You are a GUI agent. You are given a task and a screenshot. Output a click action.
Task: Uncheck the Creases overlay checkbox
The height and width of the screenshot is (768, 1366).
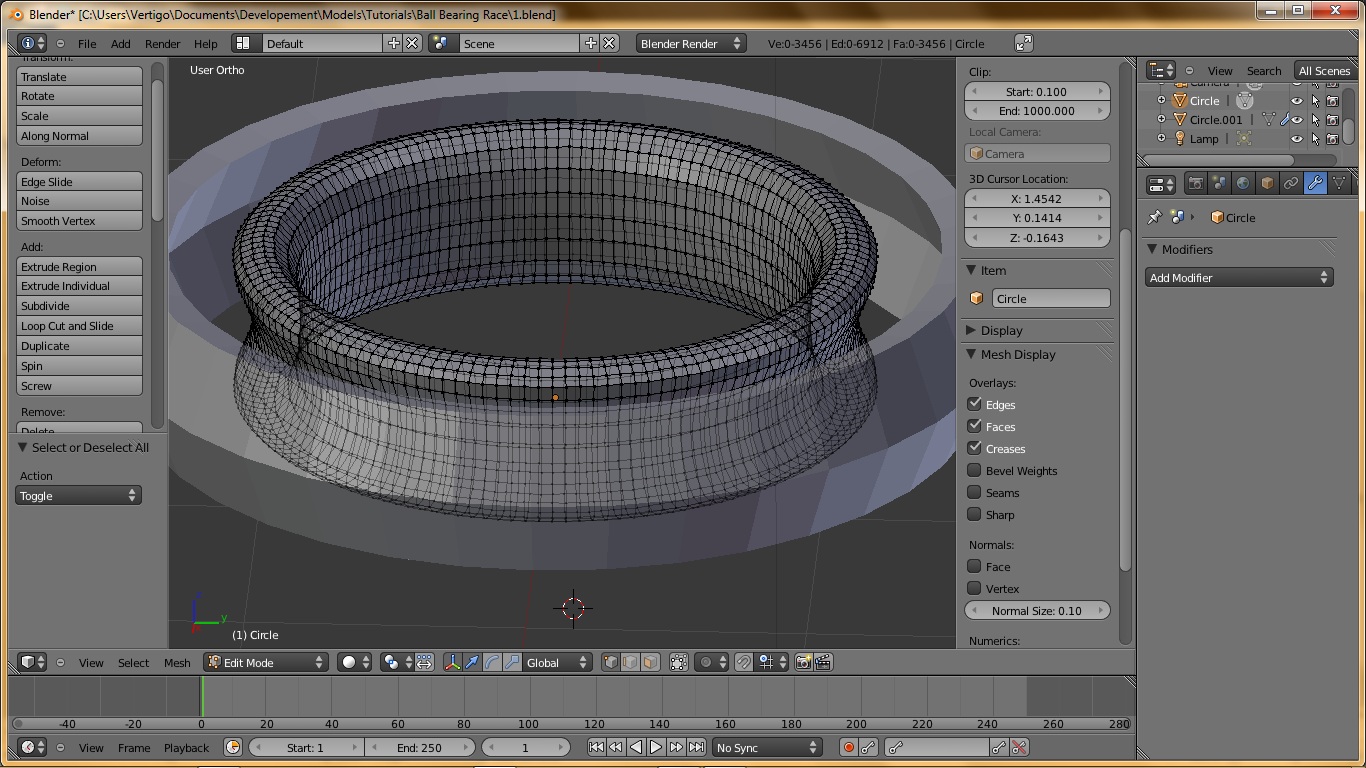[x=974, y=448]
